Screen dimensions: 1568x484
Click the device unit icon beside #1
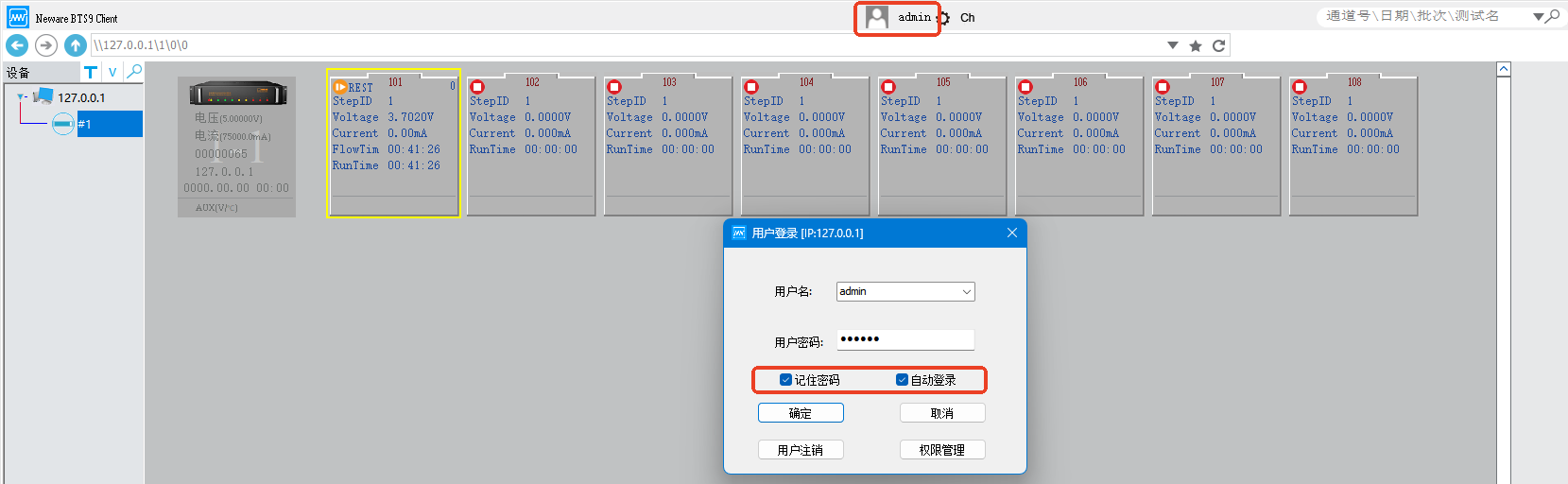[x=63, y=124]
